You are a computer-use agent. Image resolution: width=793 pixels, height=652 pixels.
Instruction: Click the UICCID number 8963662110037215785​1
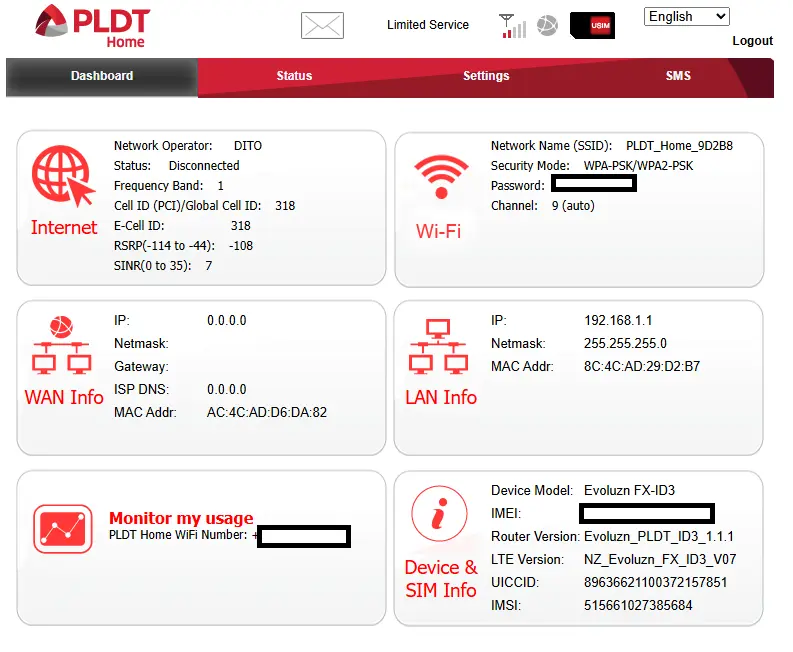pos(655,583)
